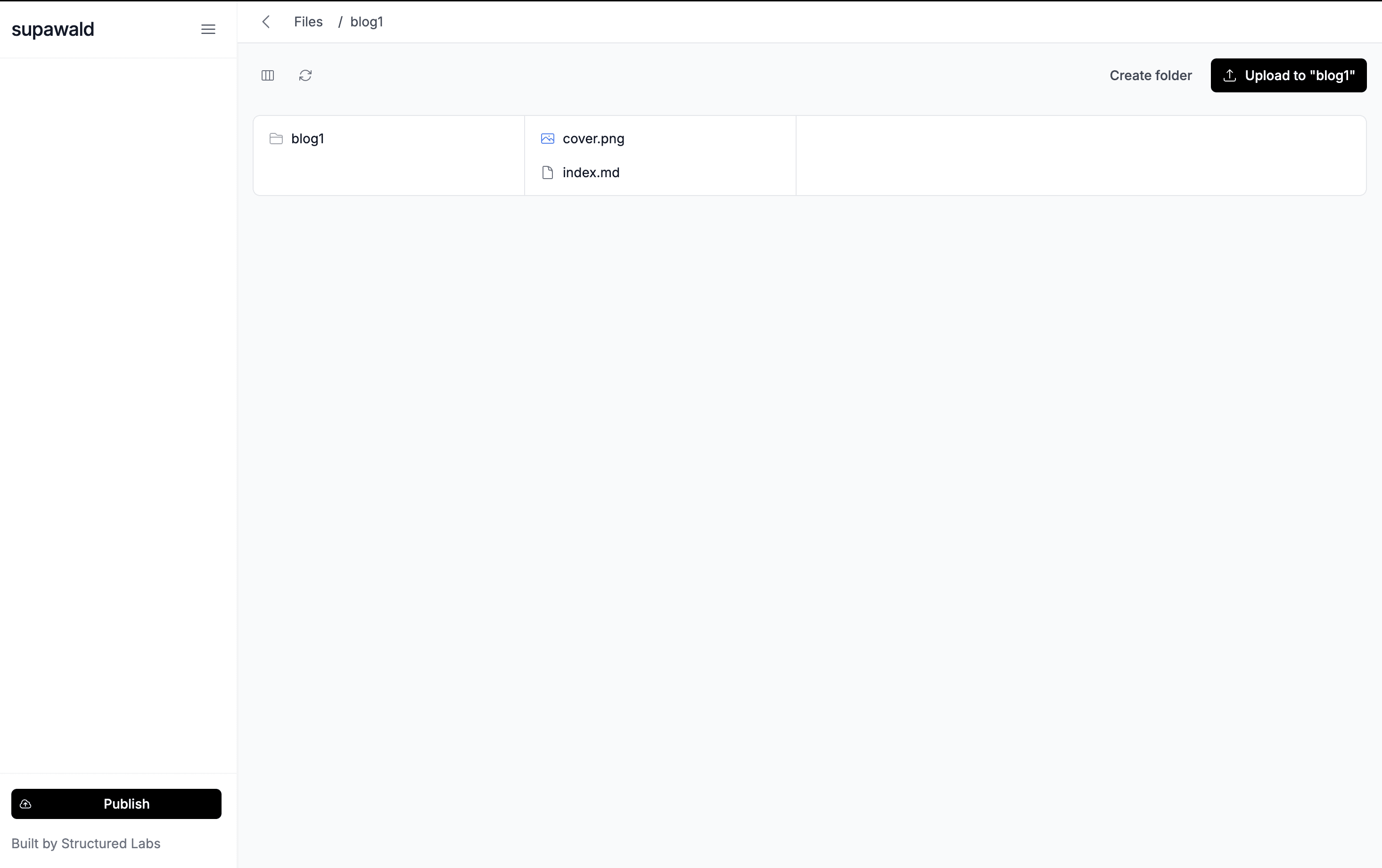Click the refresh icon to reload files

pos(305,75)
